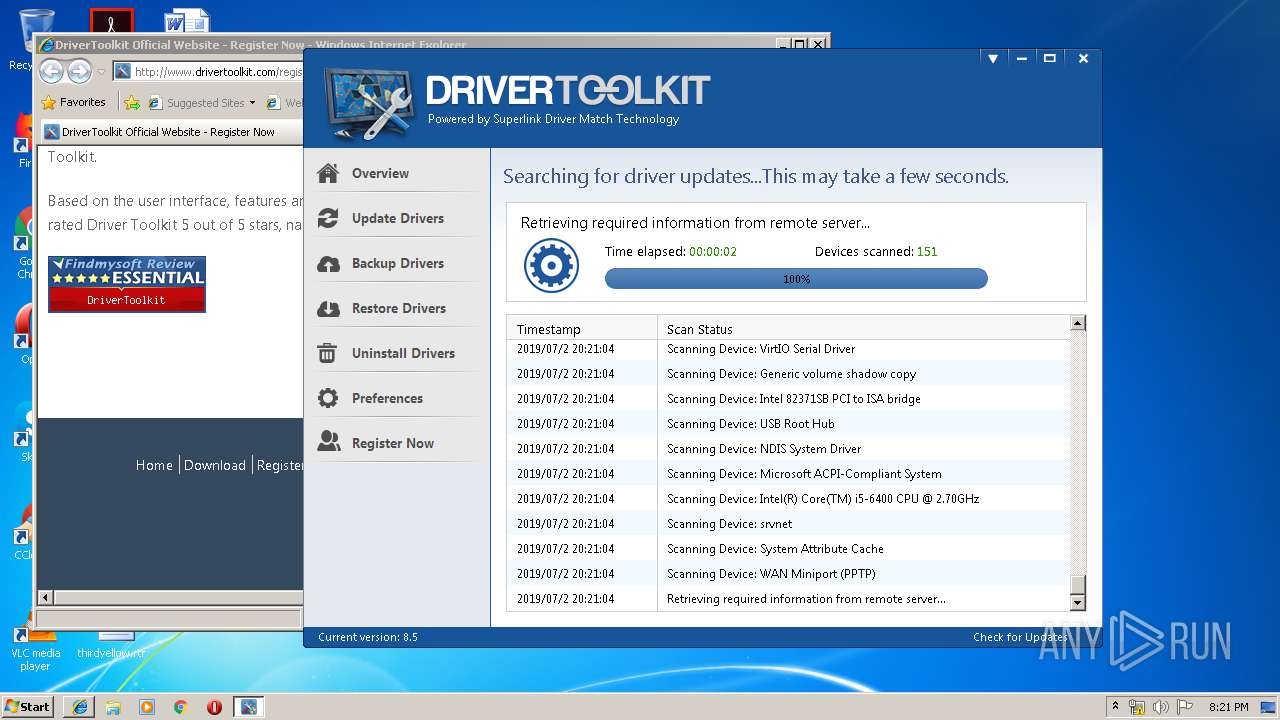Click the Scan Status column header
This screenshot has width=1280, height=720.
point(863,329)
